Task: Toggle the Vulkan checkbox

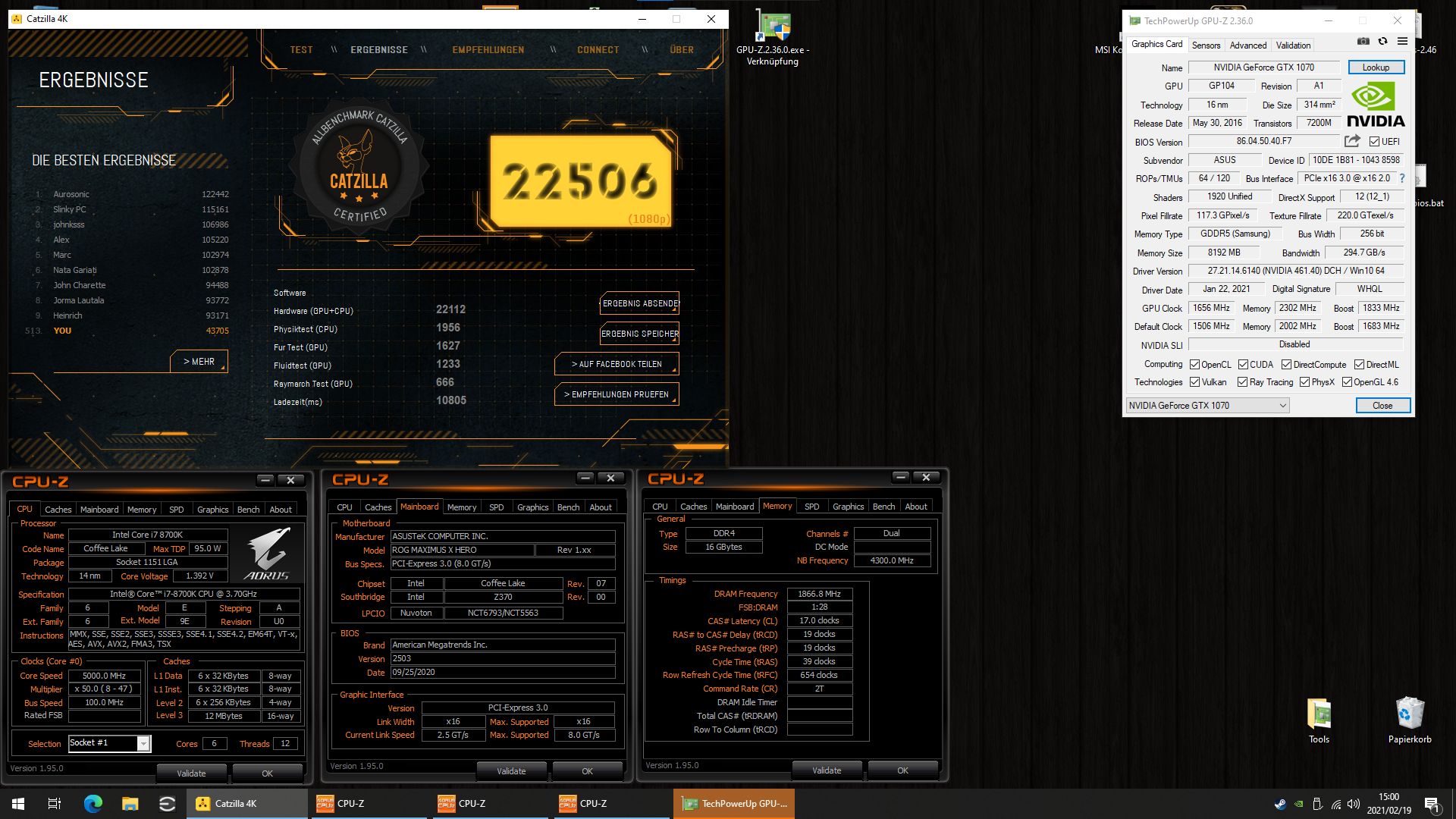Action: click(1194, 382)
